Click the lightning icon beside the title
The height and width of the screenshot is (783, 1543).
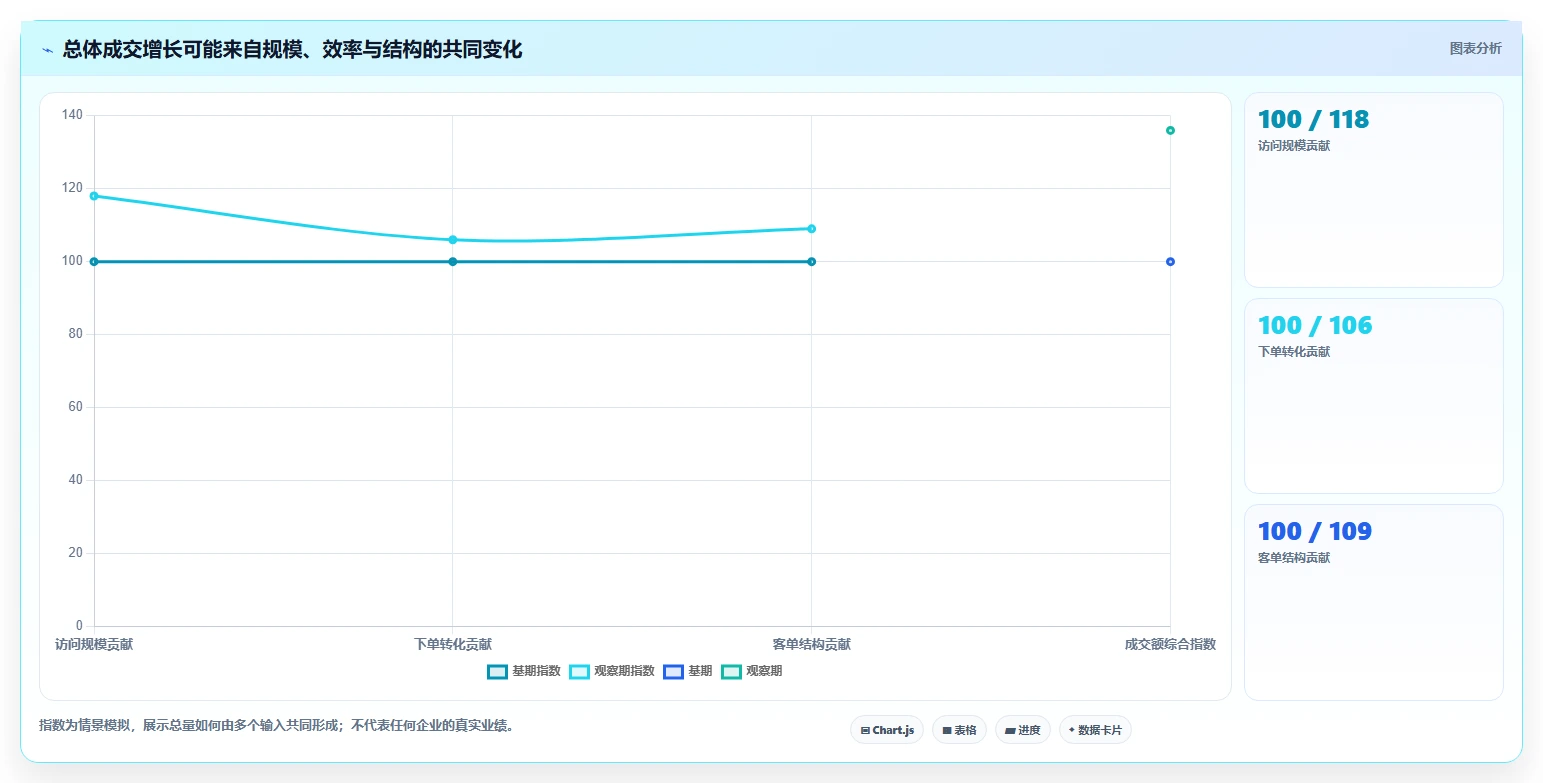tap(48, 50)
